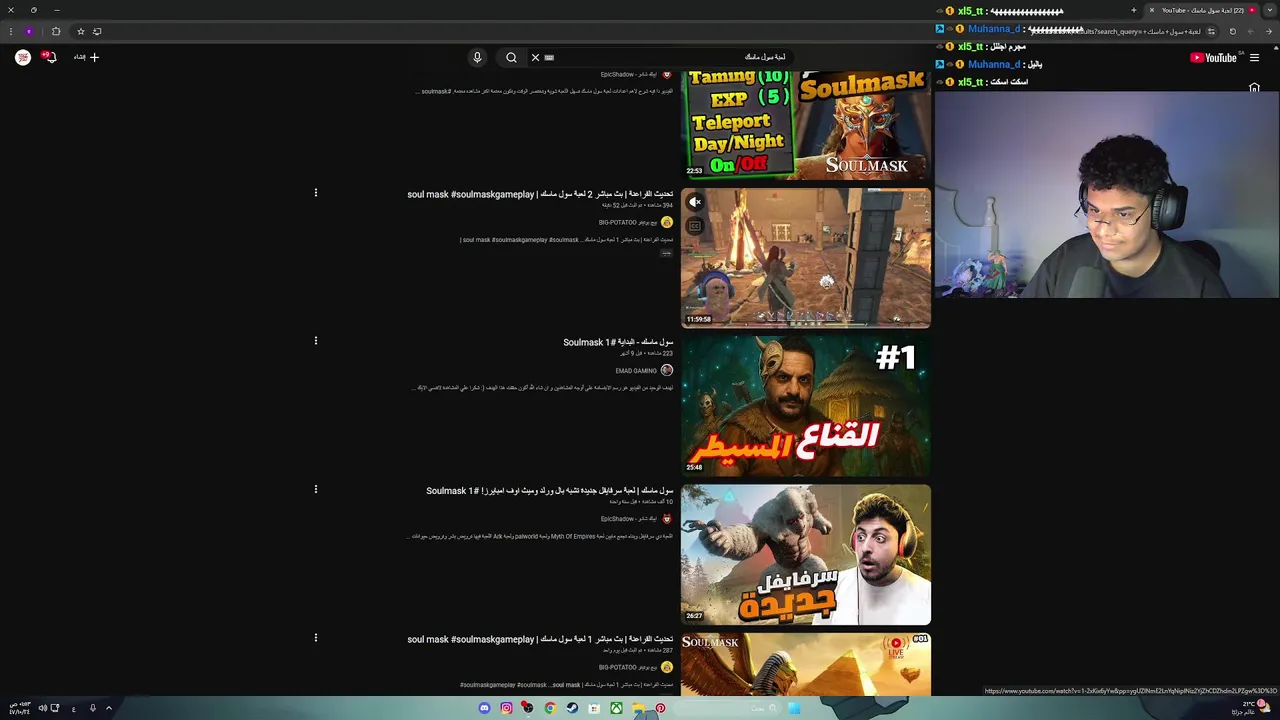This screenshot has height=720, width=1280.
Task: Open the video title 'Soulmask 1# سول ماسك - البداية'
Action: pyautogui.click(x=618, y=342)
